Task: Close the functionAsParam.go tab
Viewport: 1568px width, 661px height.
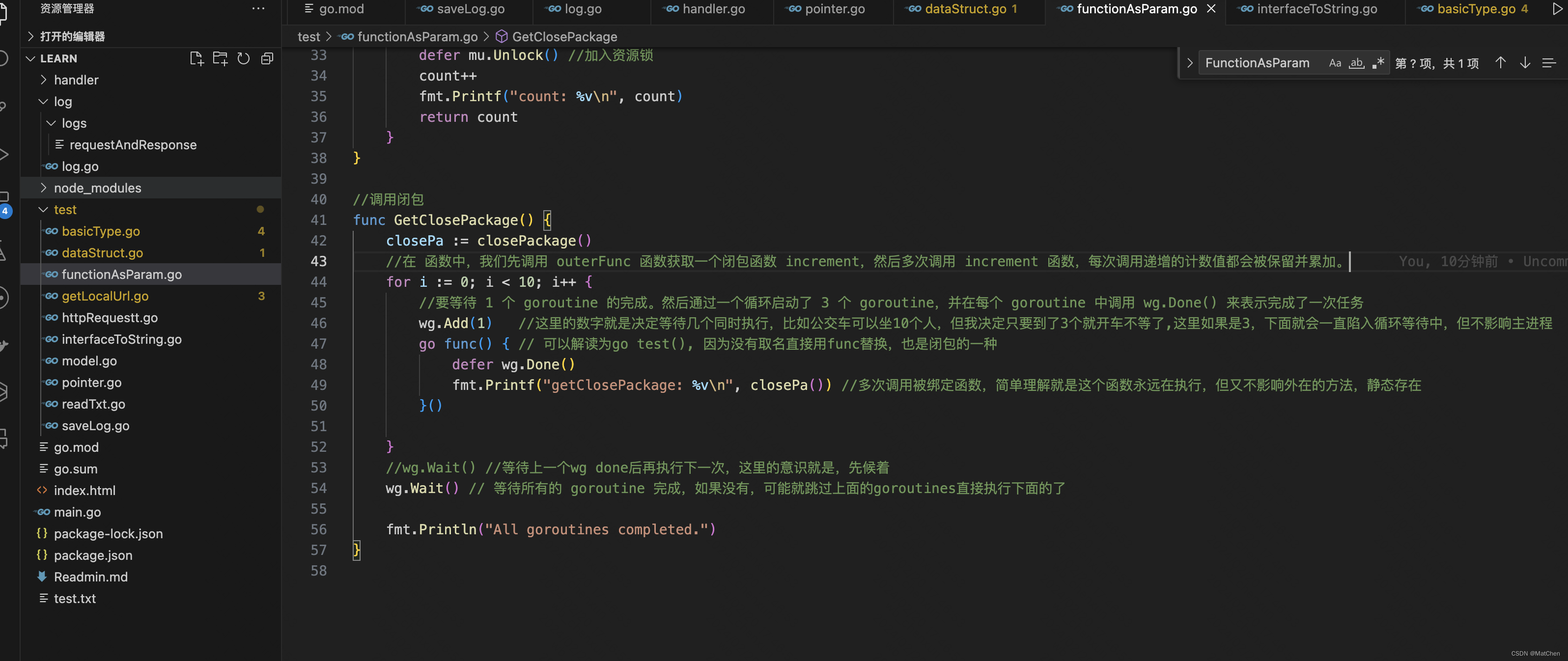Action: [1211, 8]
